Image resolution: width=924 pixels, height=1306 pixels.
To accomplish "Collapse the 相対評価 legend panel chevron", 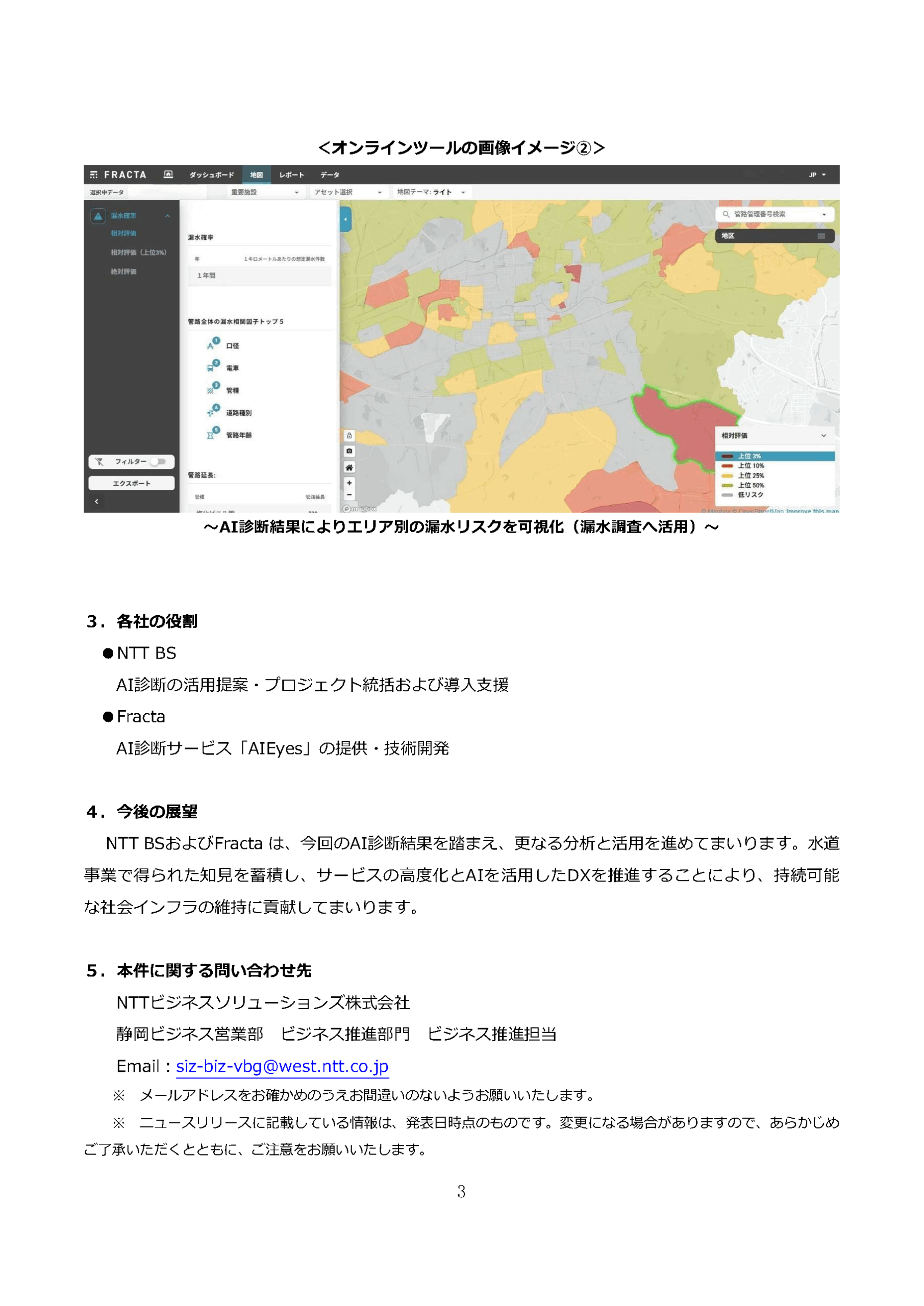I will pos(823,436).
